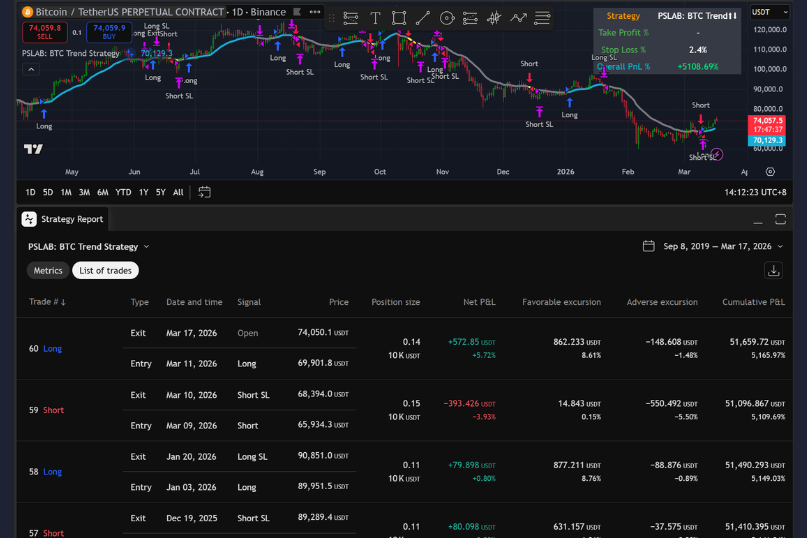The width and height of the screenshot is (807, 538).
Task: Select the trend line drawing tool
Action: 423,18
